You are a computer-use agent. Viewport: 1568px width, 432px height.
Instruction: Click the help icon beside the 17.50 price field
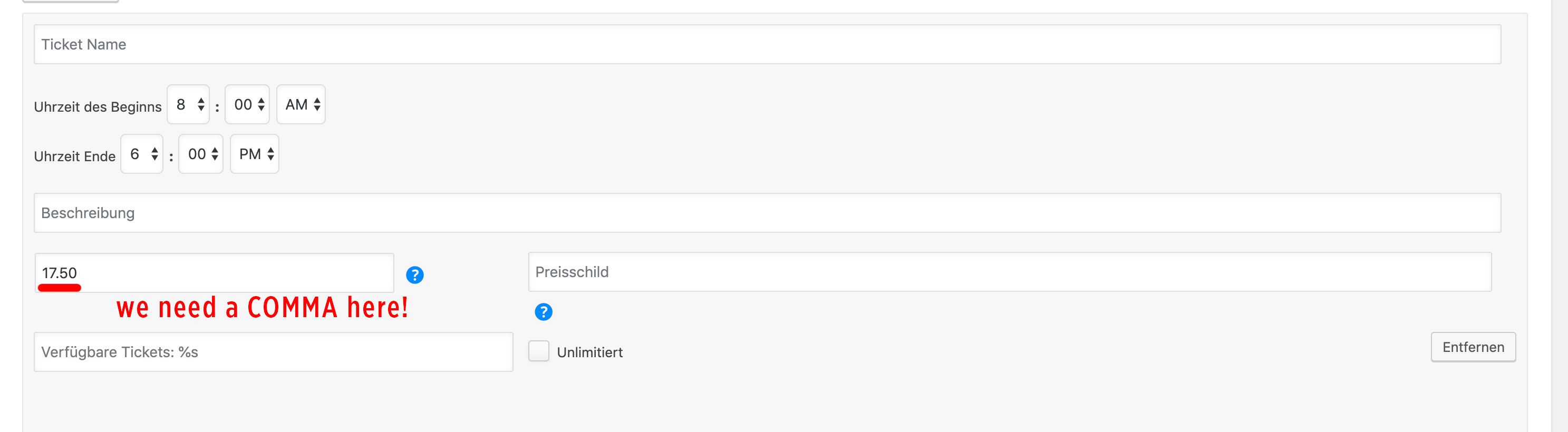414,275
